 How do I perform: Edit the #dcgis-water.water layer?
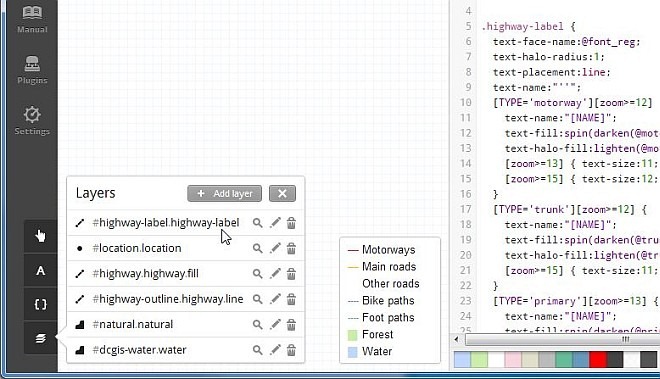275,350
